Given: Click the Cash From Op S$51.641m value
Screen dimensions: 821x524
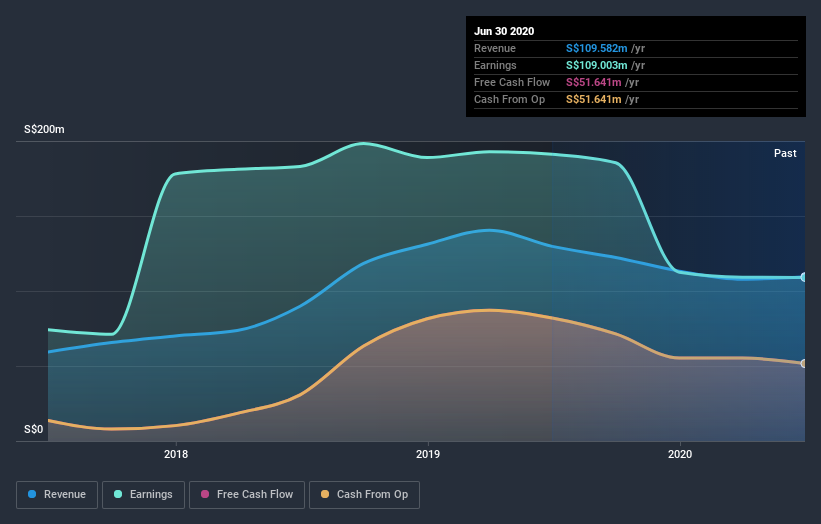Looking at the screenshot, I should click(594, 99).
